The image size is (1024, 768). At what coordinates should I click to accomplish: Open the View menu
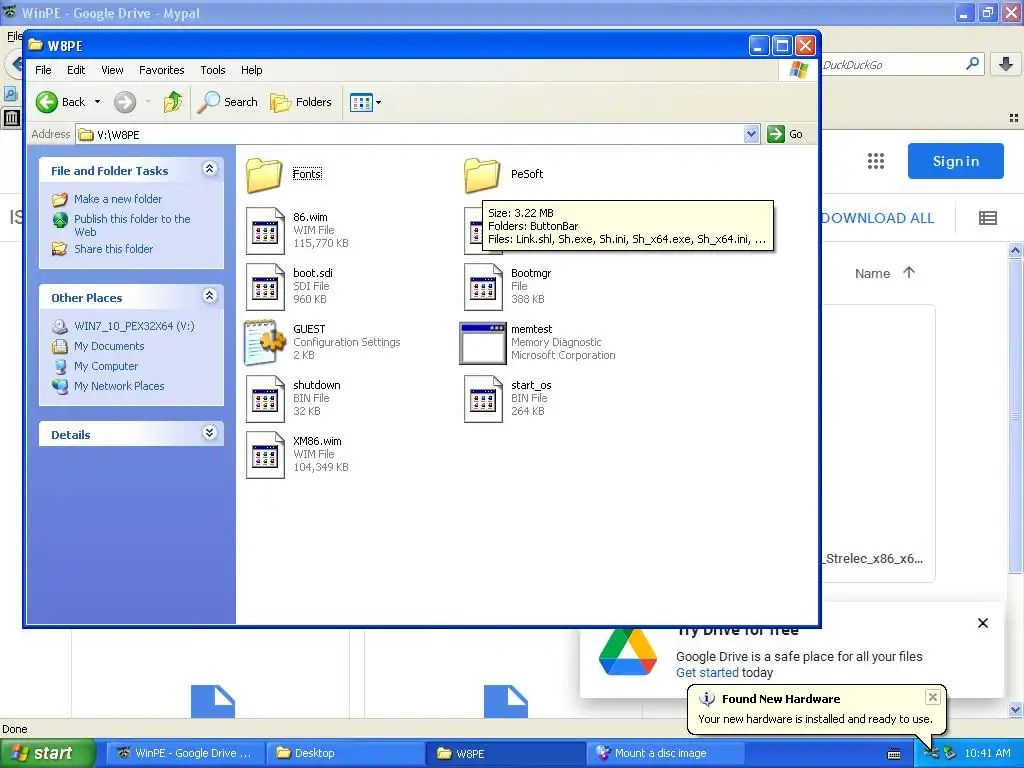click(112, 70)
